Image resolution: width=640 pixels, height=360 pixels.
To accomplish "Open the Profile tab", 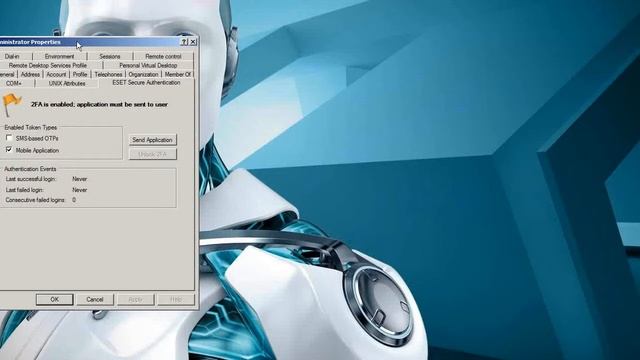I will click(x=80, y=74).
